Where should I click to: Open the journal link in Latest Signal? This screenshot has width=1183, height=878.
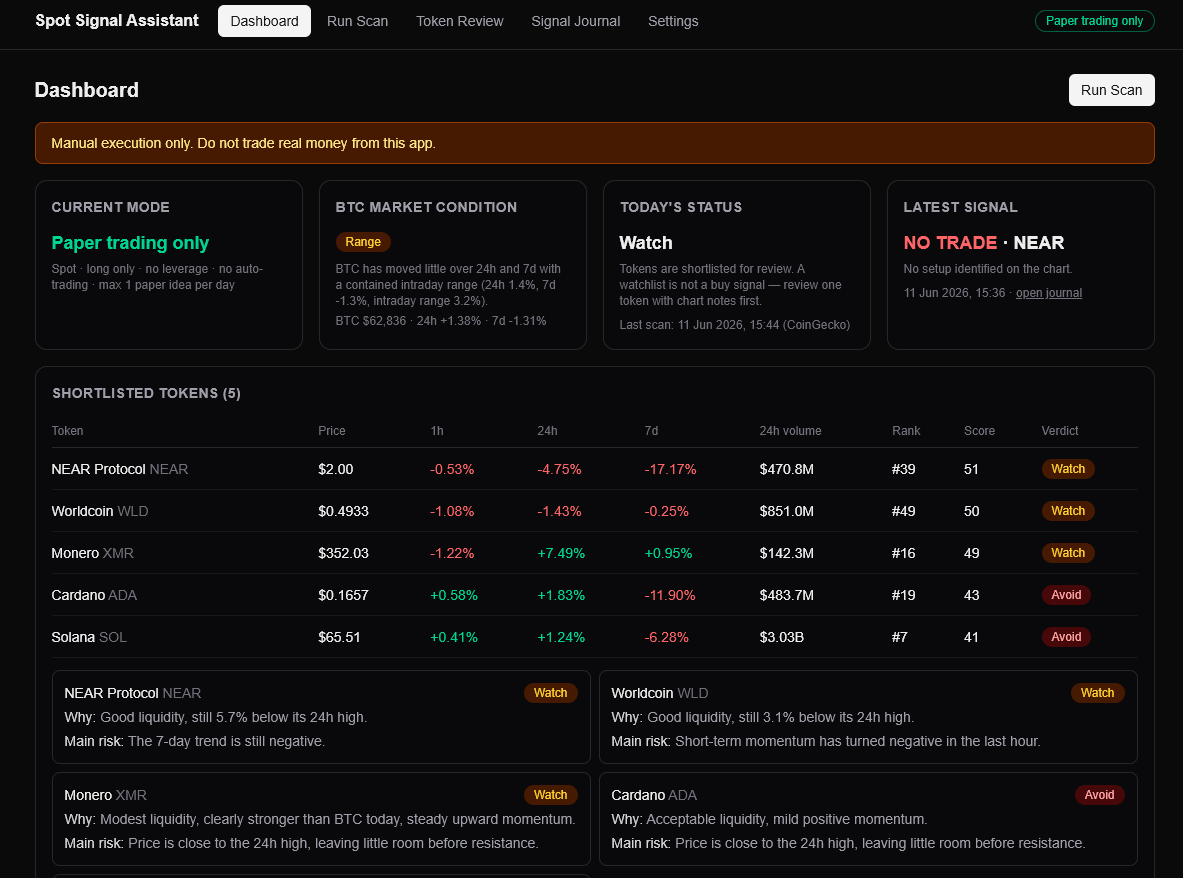(1049, 293)
